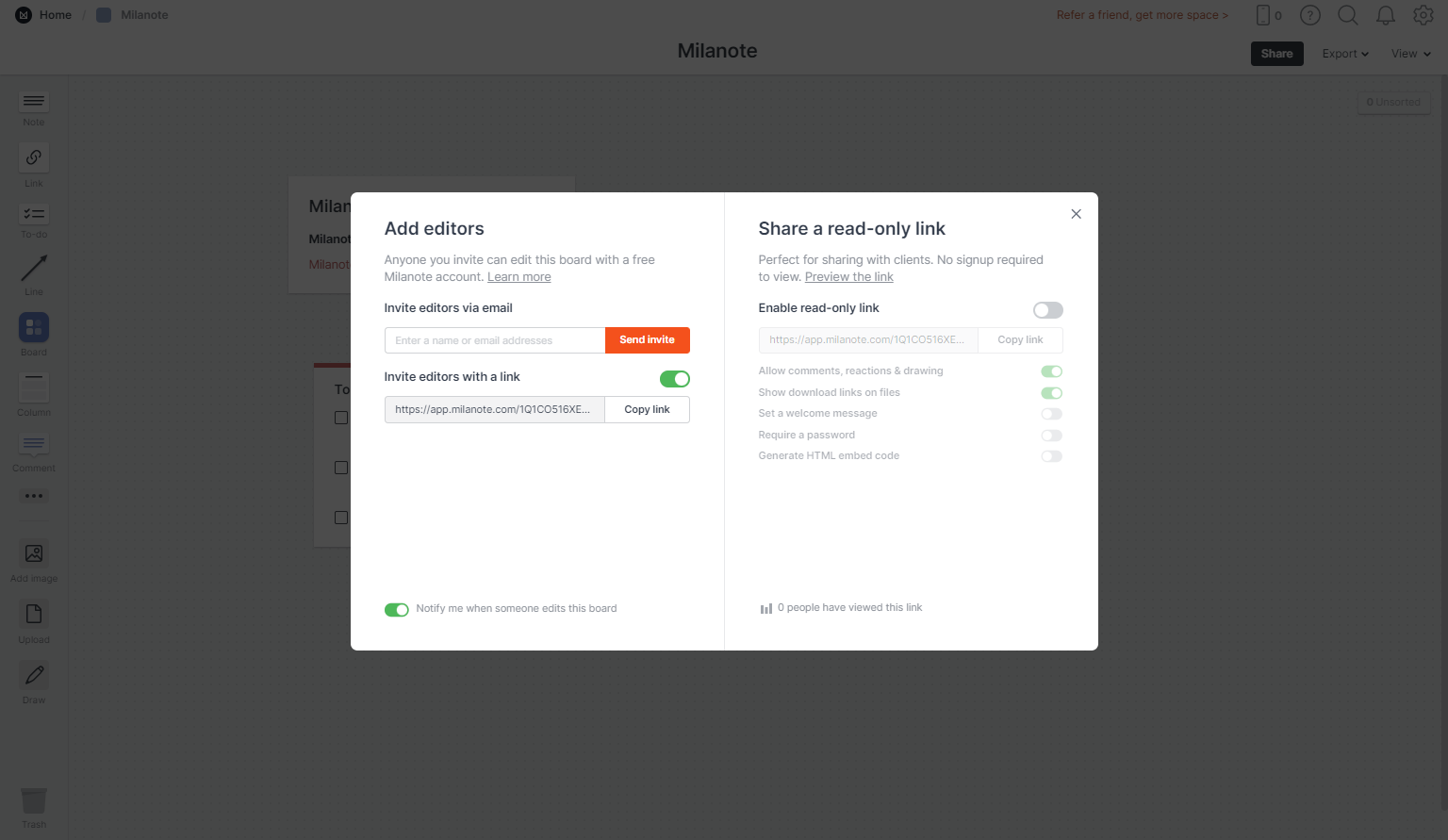Focus the invite email address field
This screenshot has height=840, width=1448.
[x=495, y=340]
